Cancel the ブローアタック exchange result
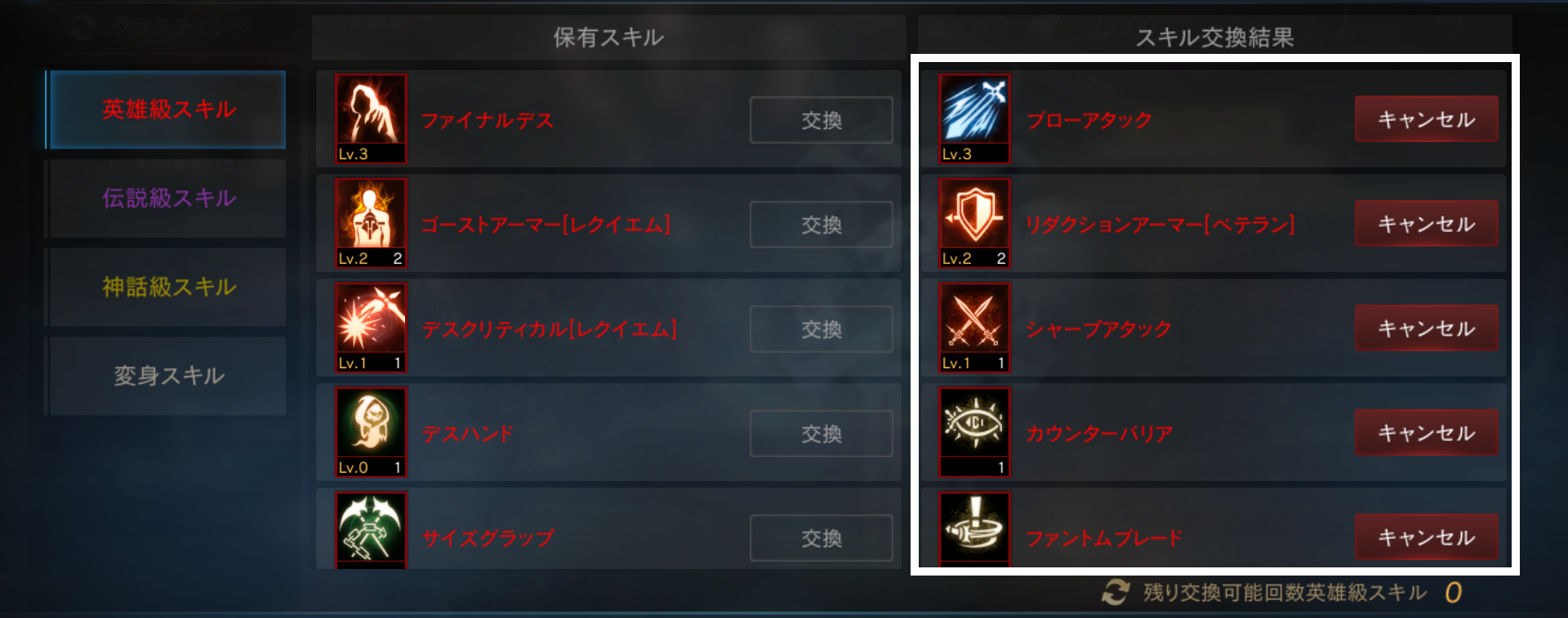 [1427, 119]
